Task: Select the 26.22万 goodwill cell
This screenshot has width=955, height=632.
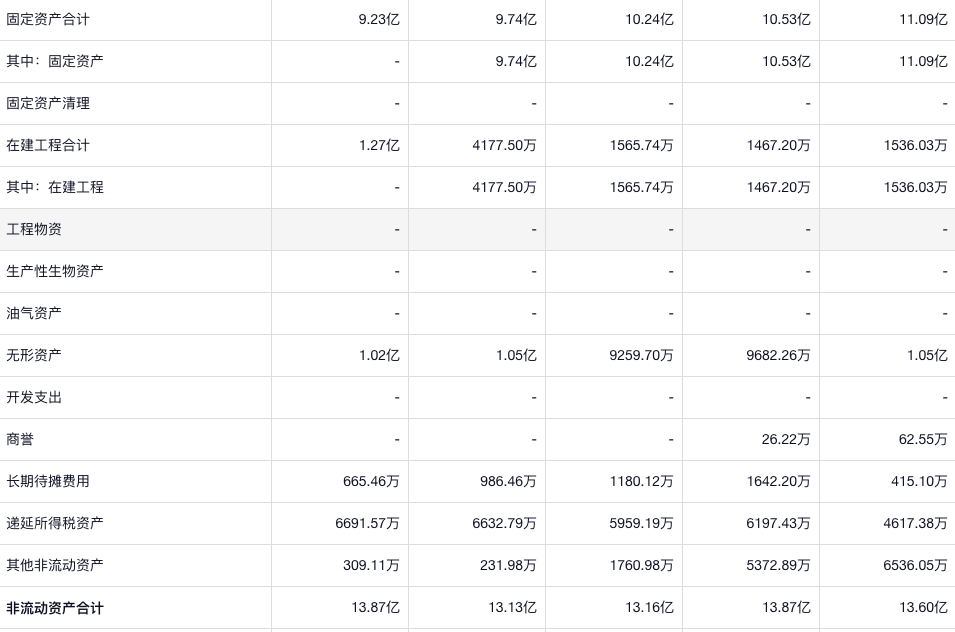Action: pyautogui.click(x=785, y=439)
